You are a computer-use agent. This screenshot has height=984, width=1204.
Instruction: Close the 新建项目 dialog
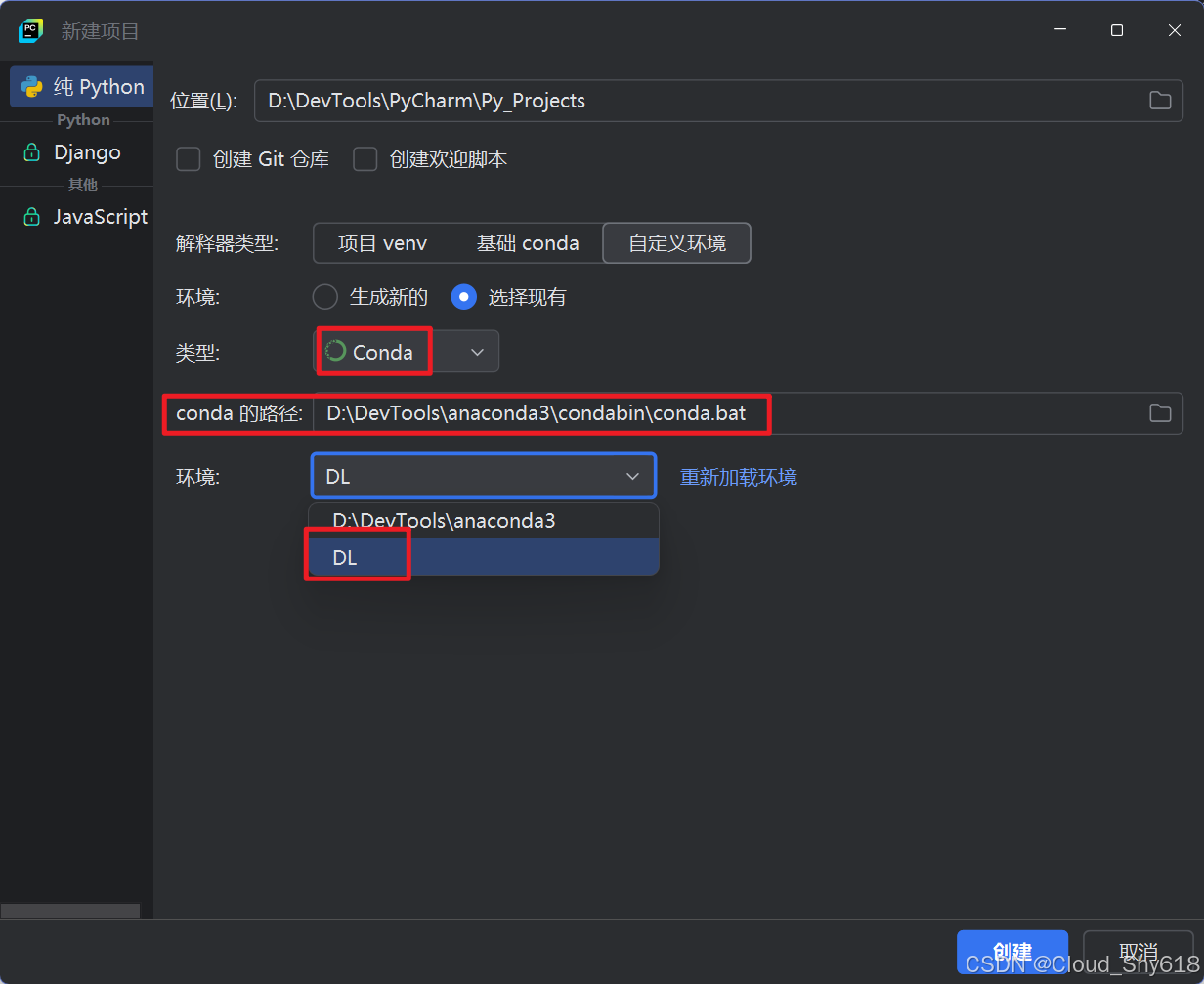pos(1175,30)
